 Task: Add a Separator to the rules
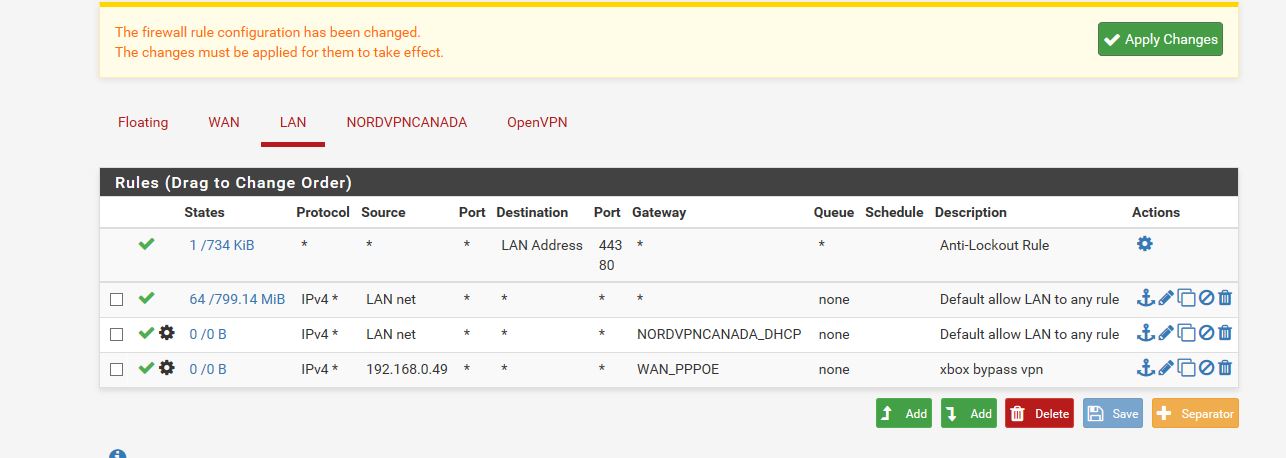[x=1195, y=413]
